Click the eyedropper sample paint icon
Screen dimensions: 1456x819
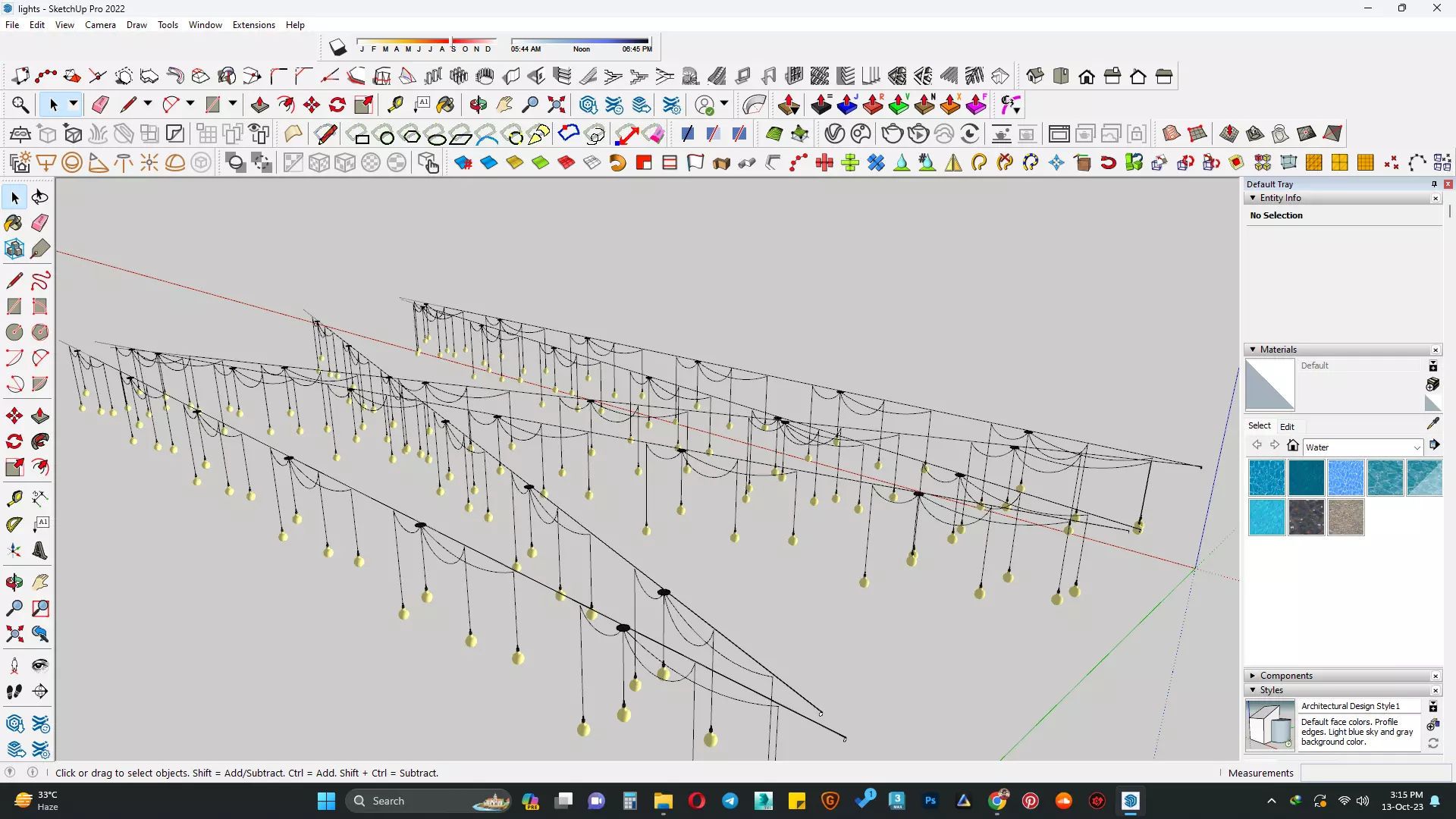coord(1432,424)
